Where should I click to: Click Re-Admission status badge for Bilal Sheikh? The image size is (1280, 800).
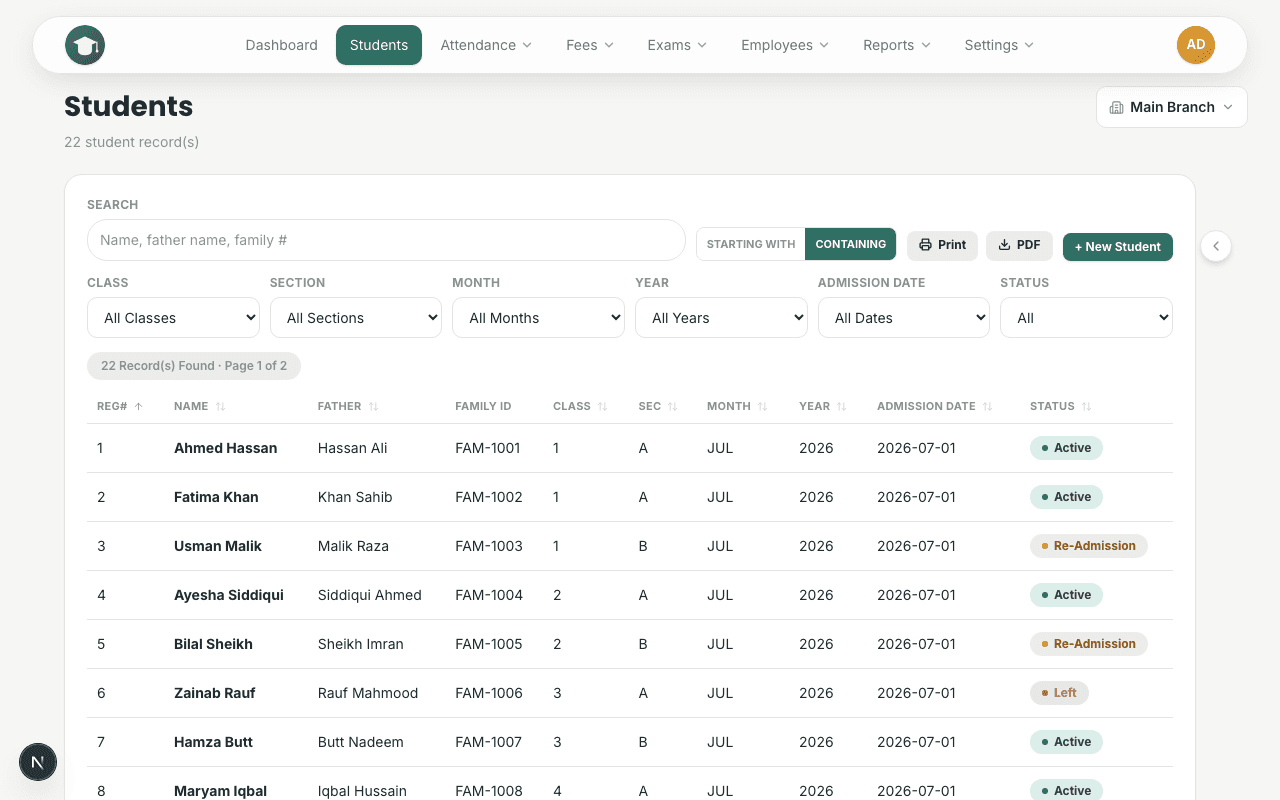point(1088,644)
